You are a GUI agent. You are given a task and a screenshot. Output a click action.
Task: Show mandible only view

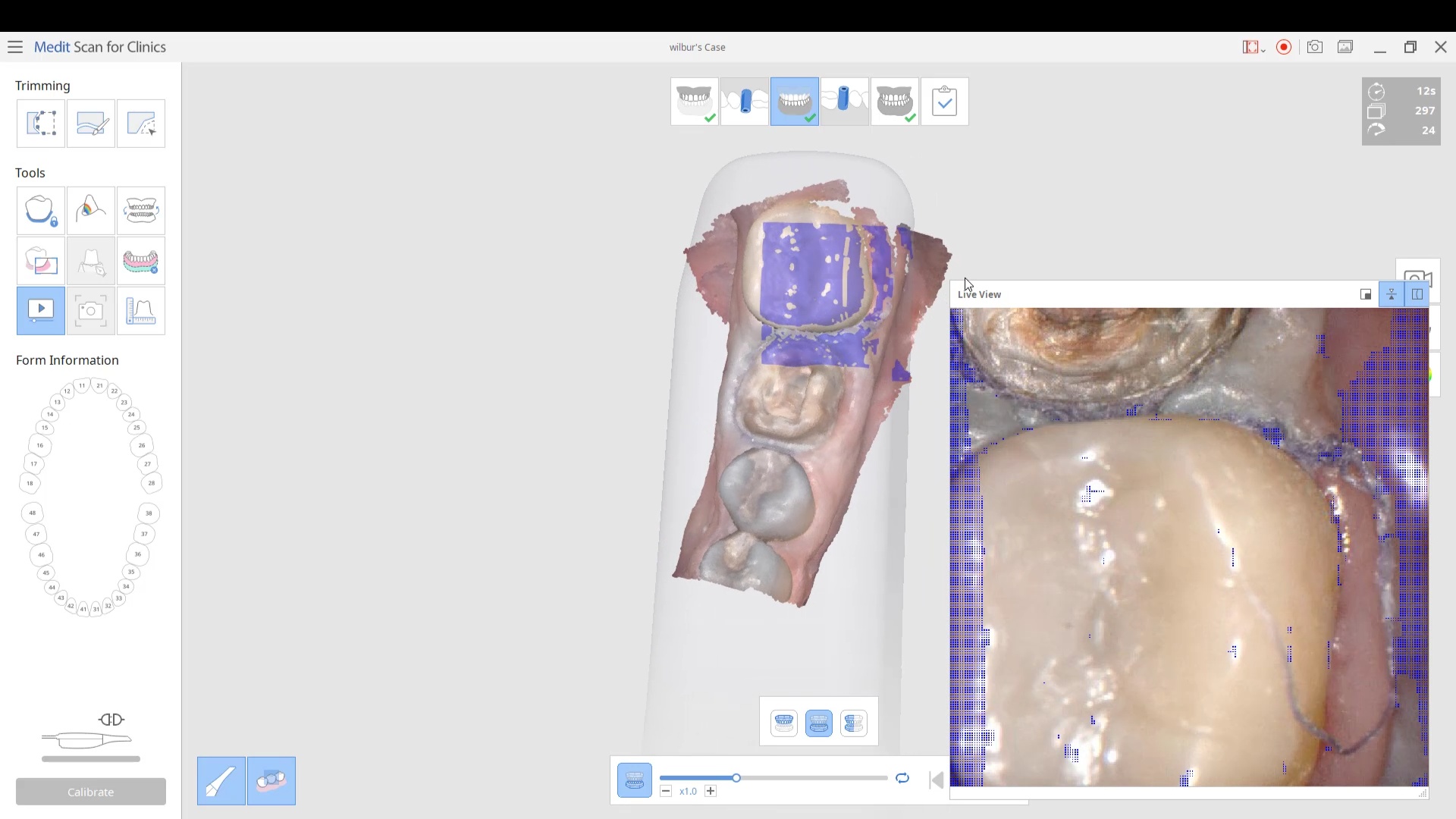[819, 723]
